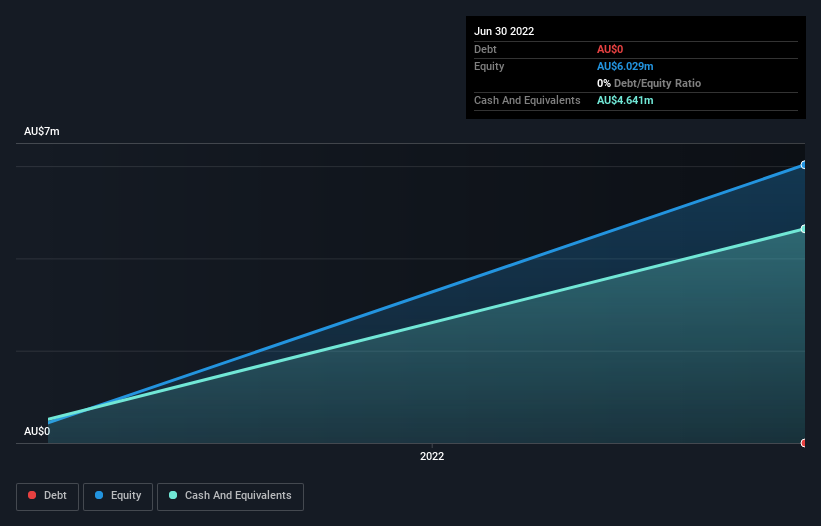Select the Cash And Equivalents tooltip label
Screen dimensions: 821x526
[x=527, y=100]
